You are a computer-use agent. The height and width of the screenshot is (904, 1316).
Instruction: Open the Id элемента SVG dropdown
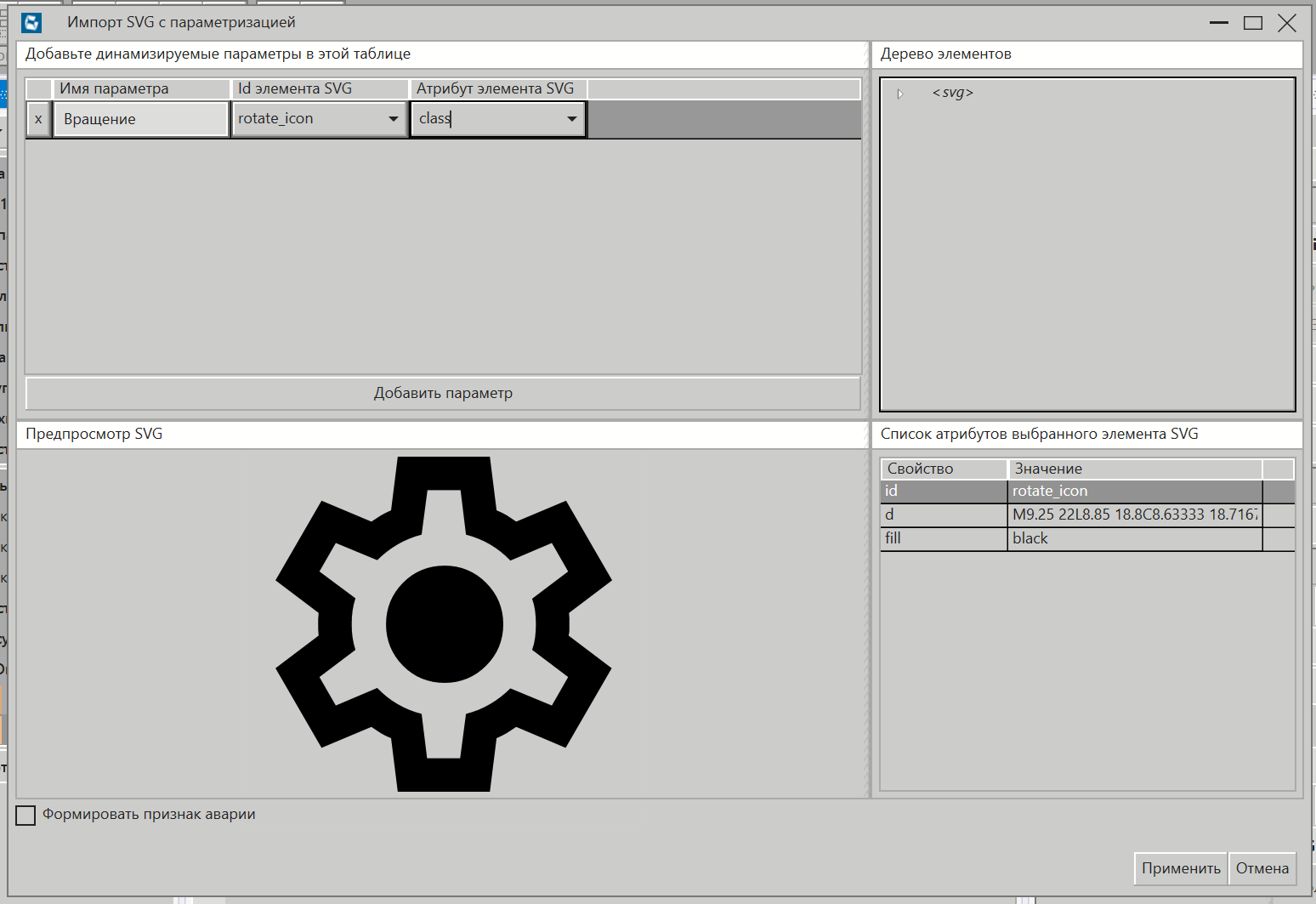tap(393, 119)
